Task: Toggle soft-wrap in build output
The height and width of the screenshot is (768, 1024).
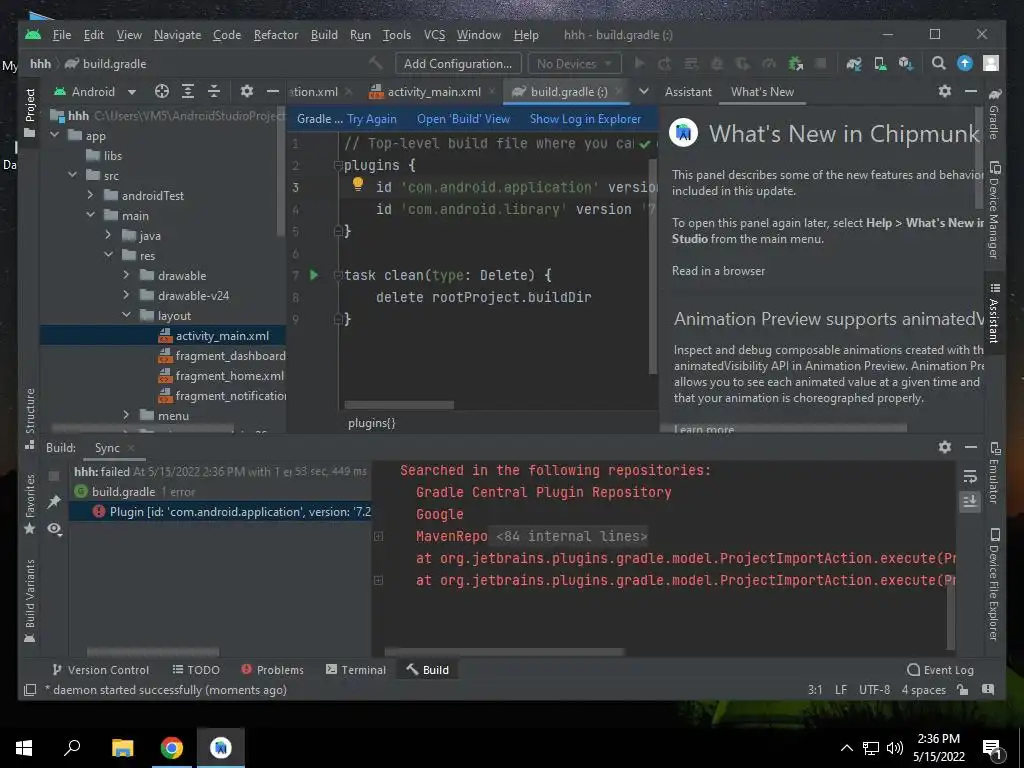Action: pyautogui.click(x=970, y=476)
